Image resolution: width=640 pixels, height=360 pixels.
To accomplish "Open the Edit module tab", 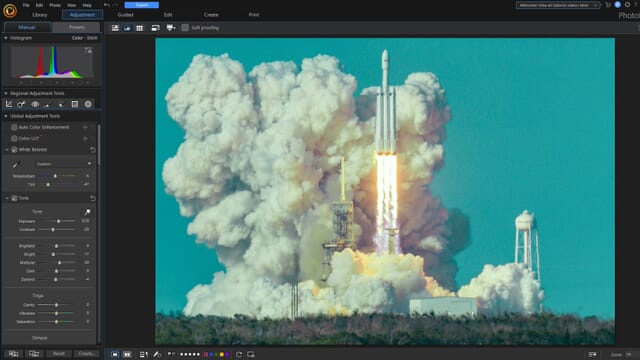I will [168, 15].
